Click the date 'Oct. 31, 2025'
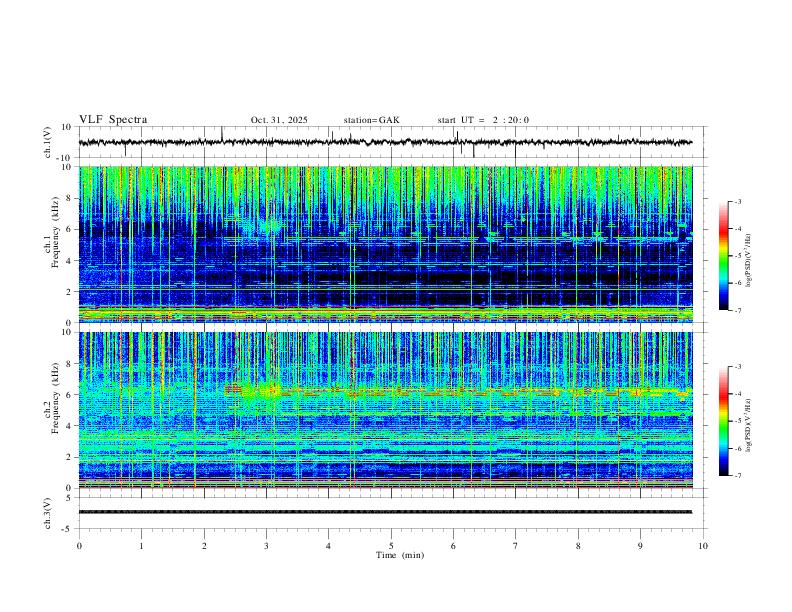792x612 pixels. click(x=279, y=120)
